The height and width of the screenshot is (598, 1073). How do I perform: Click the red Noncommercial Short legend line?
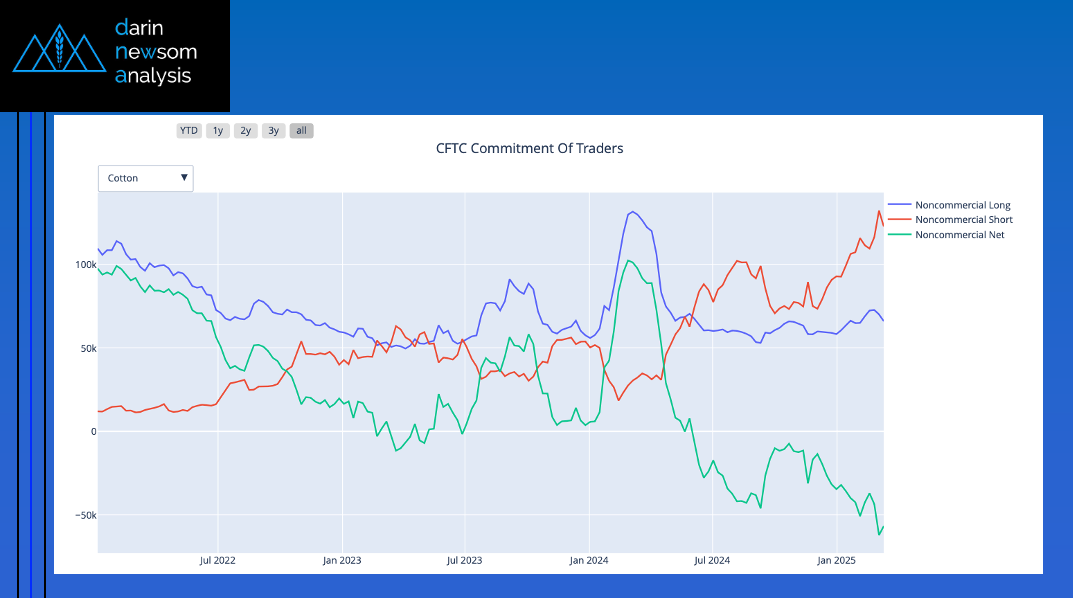[899, 220]
